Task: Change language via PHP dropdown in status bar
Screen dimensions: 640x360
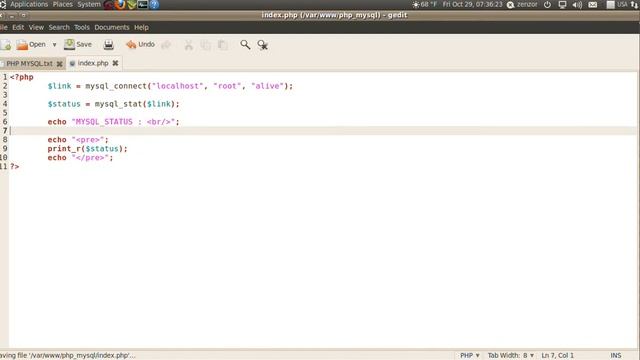Action: pos(470,356)
